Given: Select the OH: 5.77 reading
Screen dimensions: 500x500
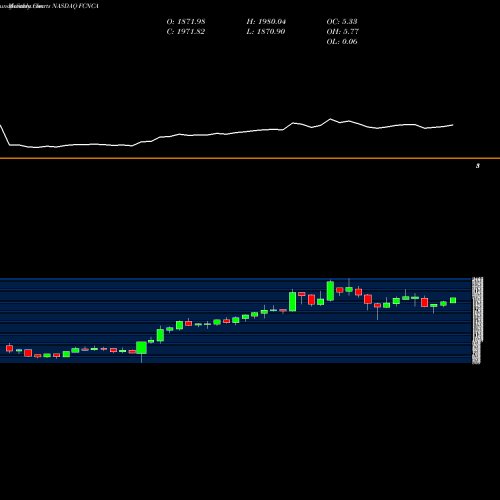Looking at the screenshot, I should point(343,32).
